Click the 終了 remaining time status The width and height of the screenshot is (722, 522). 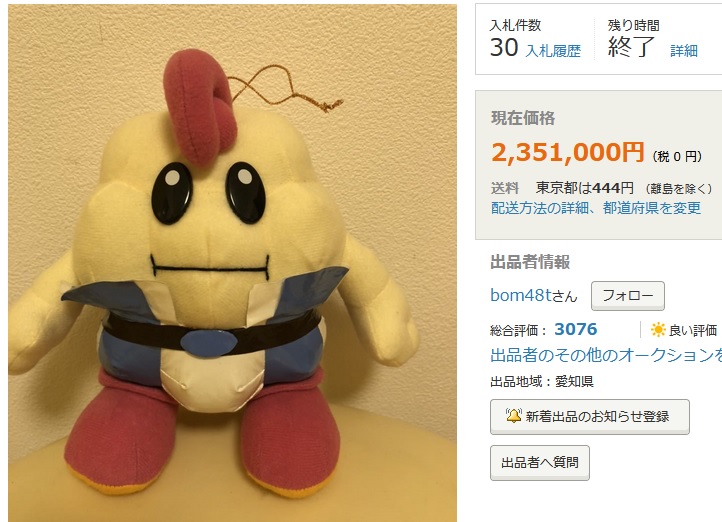[x=631, y=47]
